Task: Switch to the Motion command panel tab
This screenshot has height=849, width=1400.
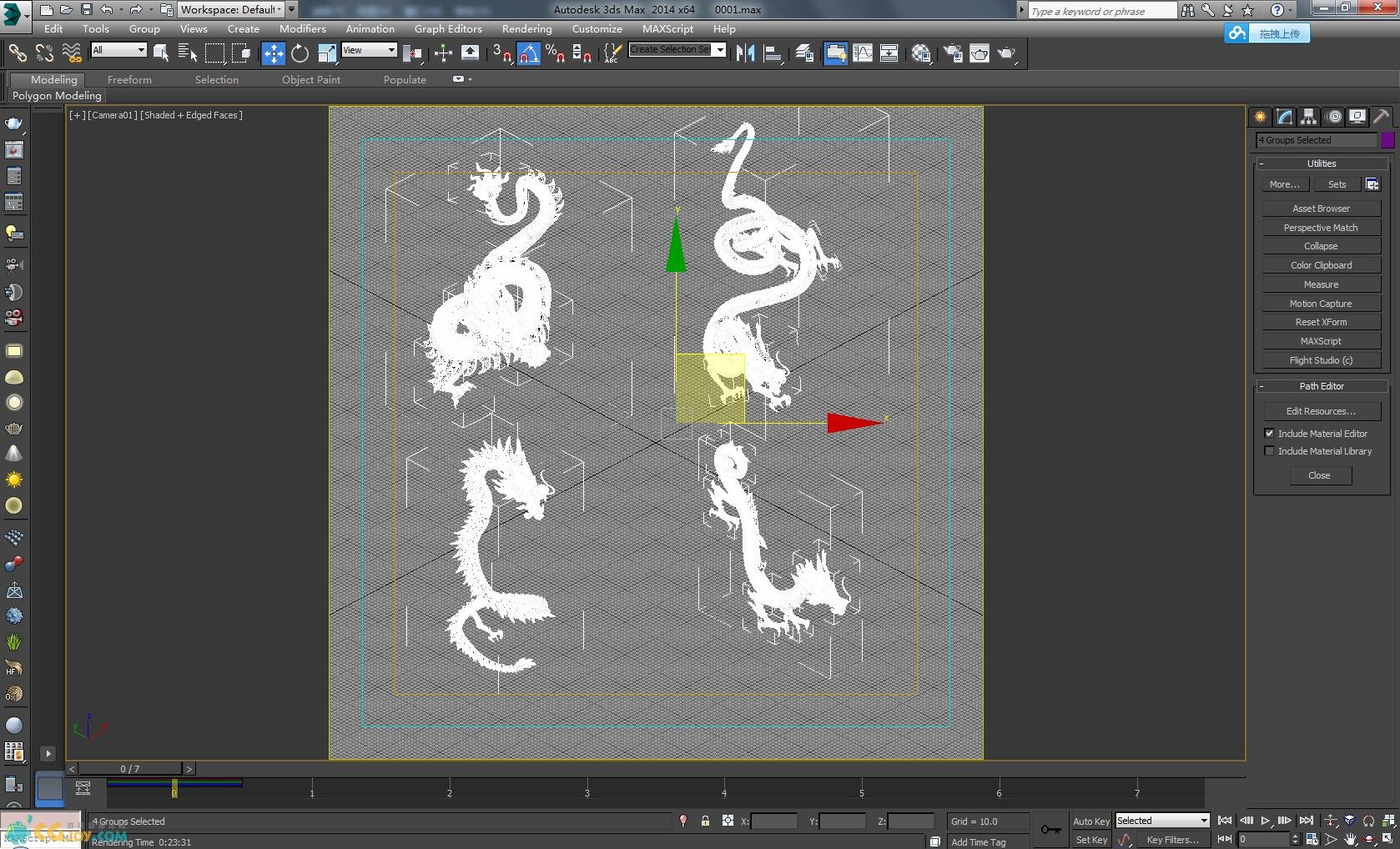Action: click(1334, 117)
